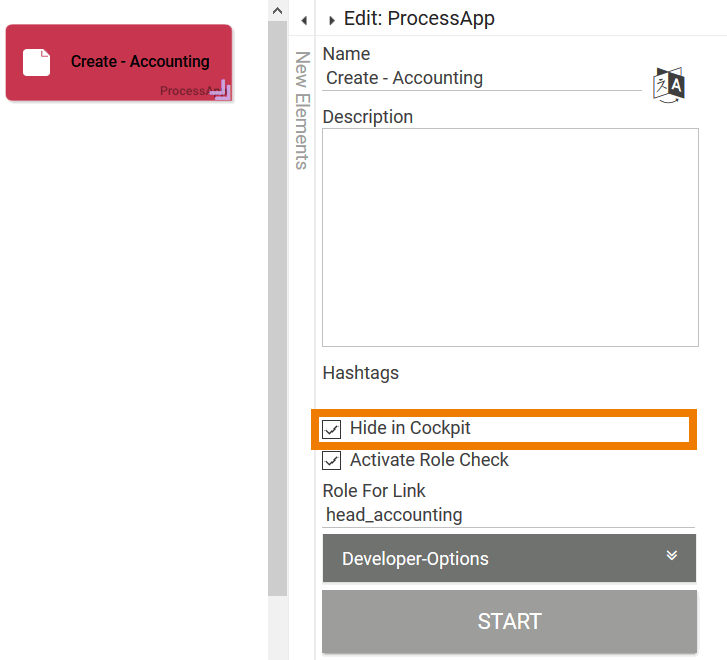727x660 pixels.
Task: Select the Create - Accounting card title
Action: pyautogui.click(x=140, y=62)
